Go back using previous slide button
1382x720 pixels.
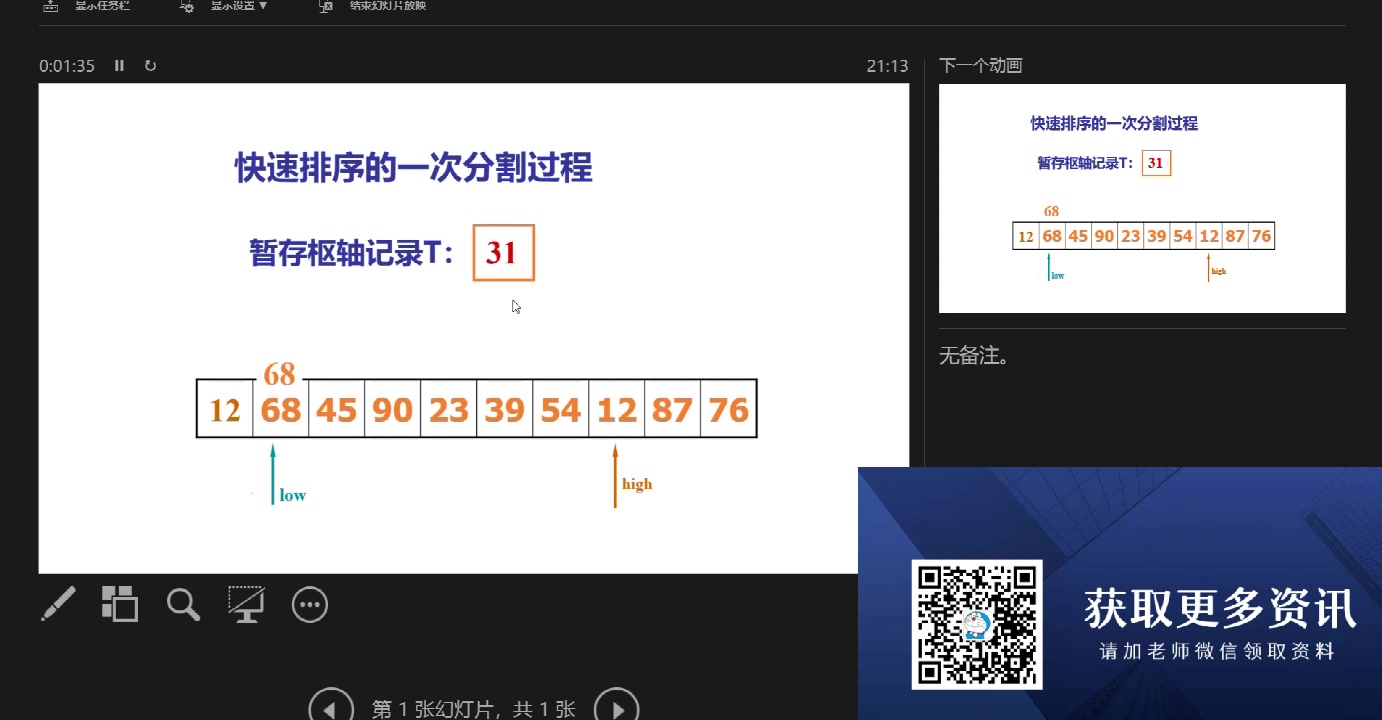(x=332, y=706)
